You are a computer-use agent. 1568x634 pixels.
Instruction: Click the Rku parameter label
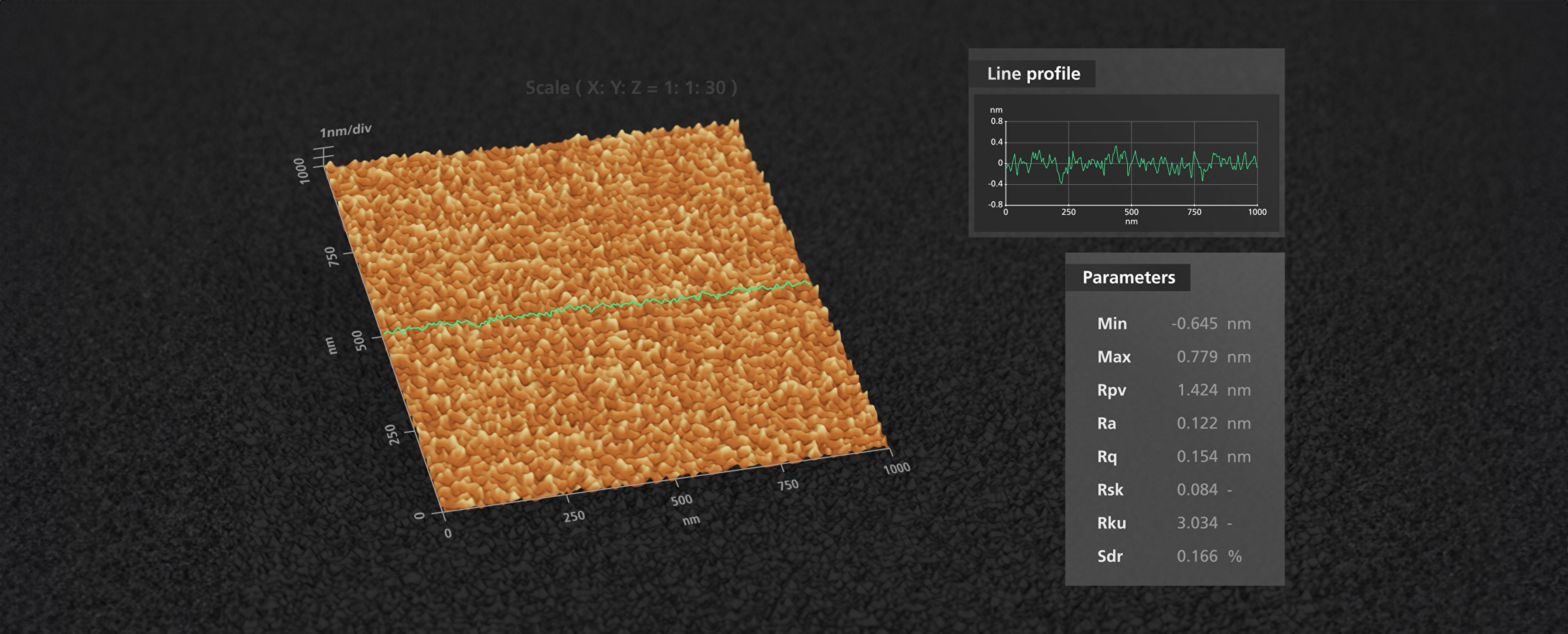coord(1111,522)
